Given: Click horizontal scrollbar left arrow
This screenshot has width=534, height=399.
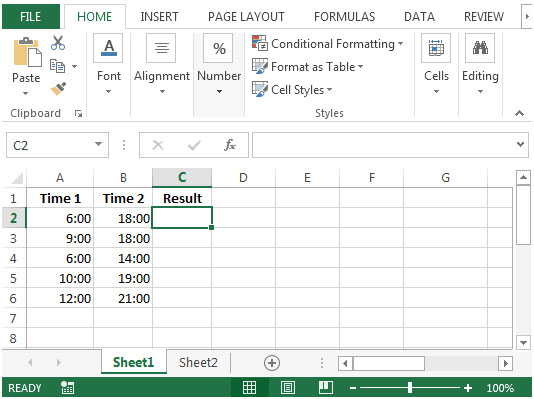Looking at the screenshot, I should (x=345, y=363).
